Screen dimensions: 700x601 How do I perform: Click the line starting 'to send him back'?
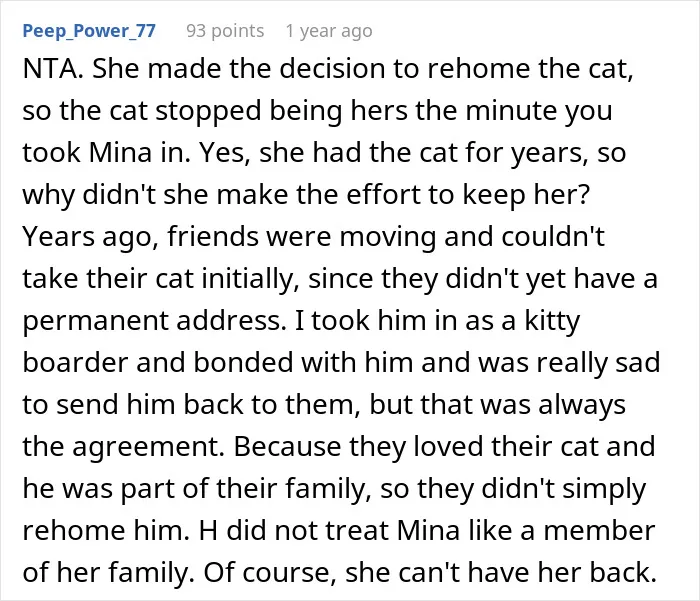324,405
